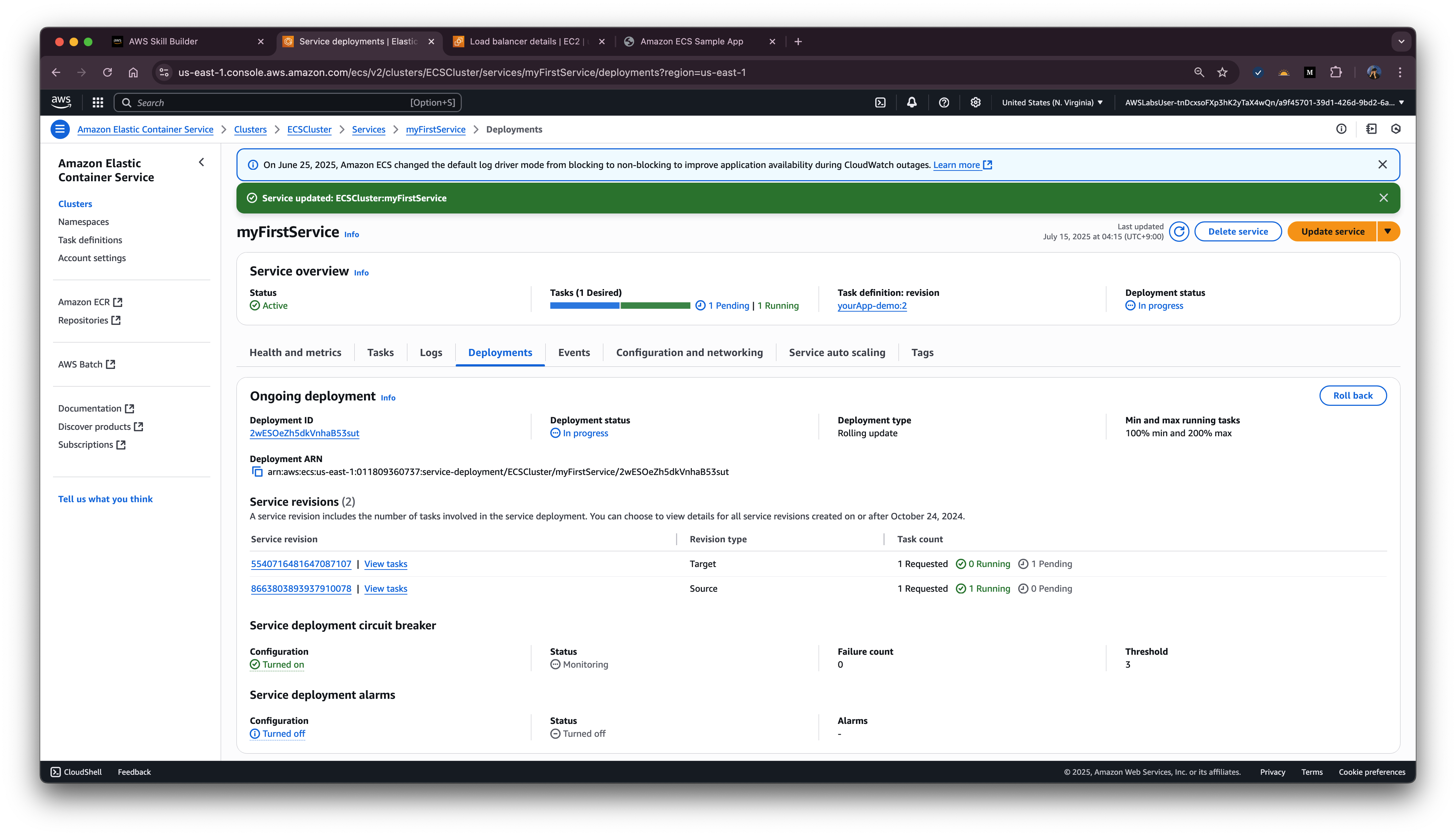
Task: Click the Delete service button
Action: pos(1239,231)
